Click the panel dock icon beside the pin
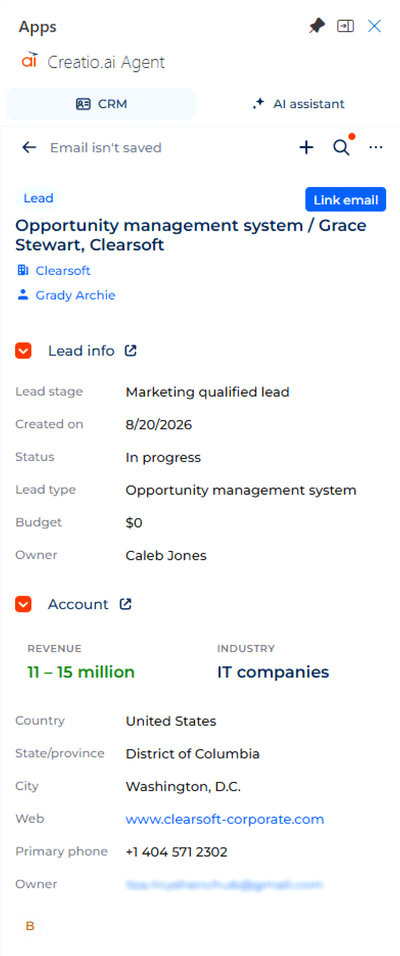400x956 pixels. [346, 26]
